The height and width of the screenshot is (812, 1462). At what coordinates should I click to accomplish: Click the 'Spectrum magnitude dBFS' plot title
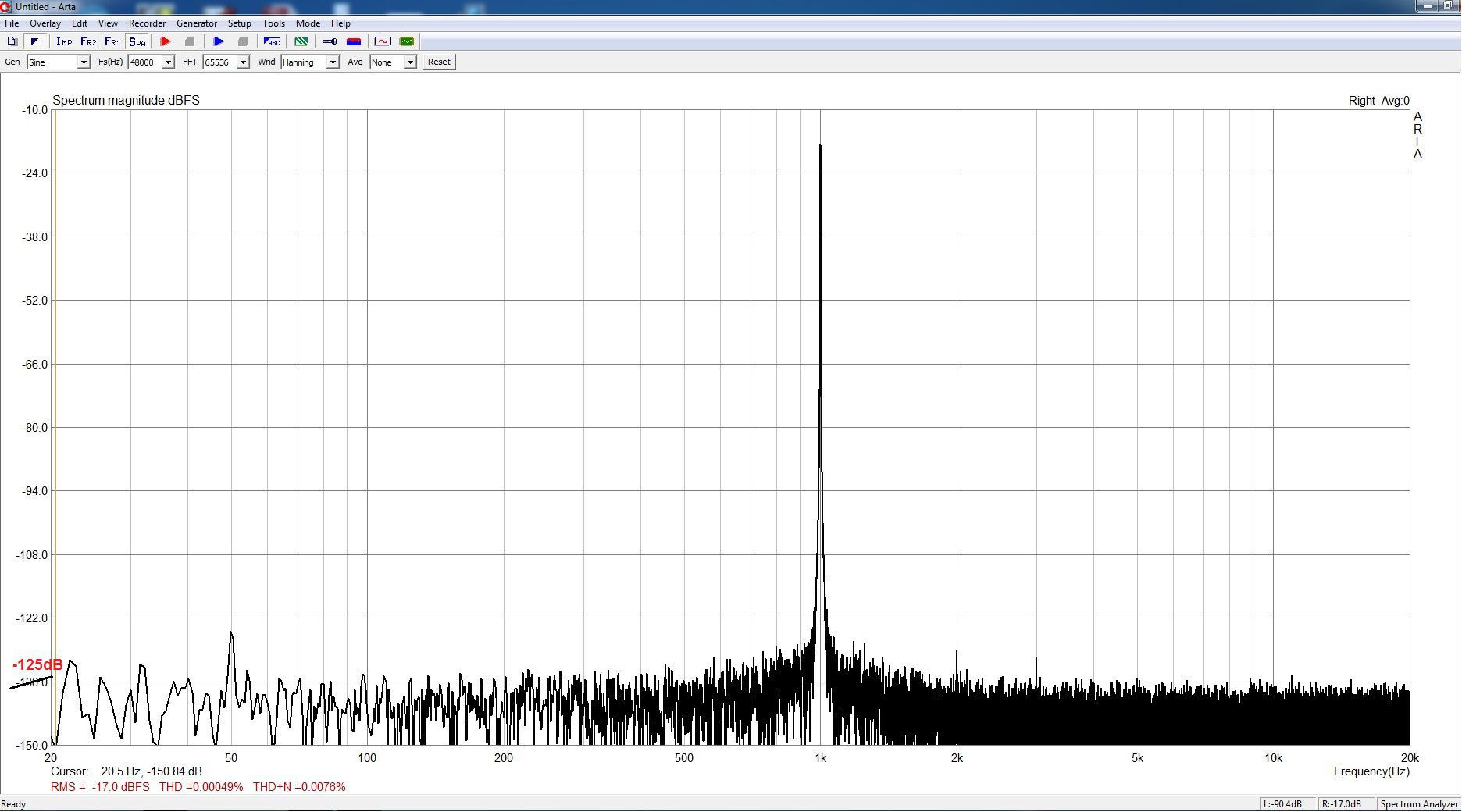click(x=126, y=101)
